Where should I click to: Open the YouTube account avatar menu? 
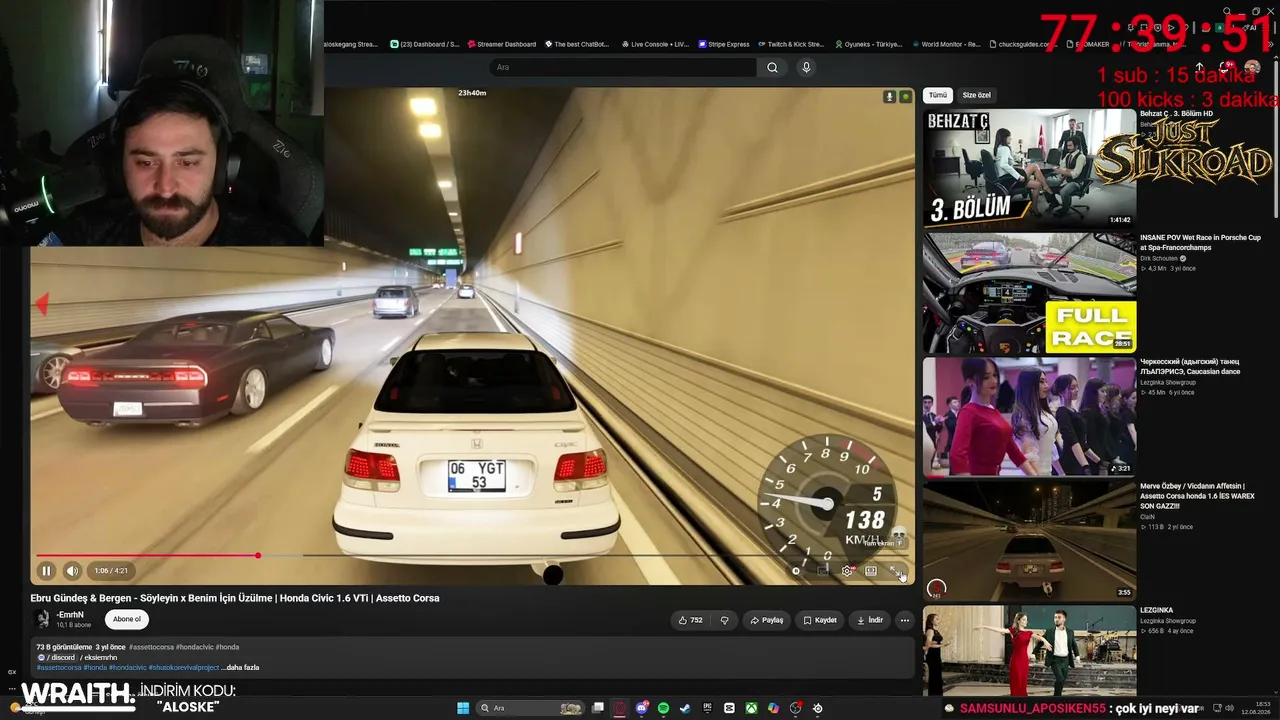coord(1252,67)
